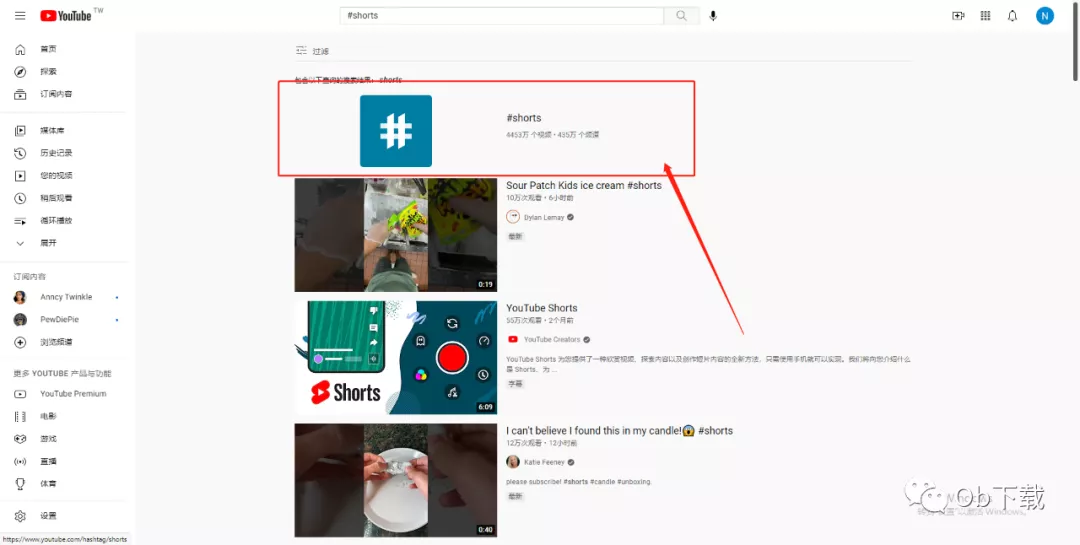Click the search magnifier button

[681, 15]
